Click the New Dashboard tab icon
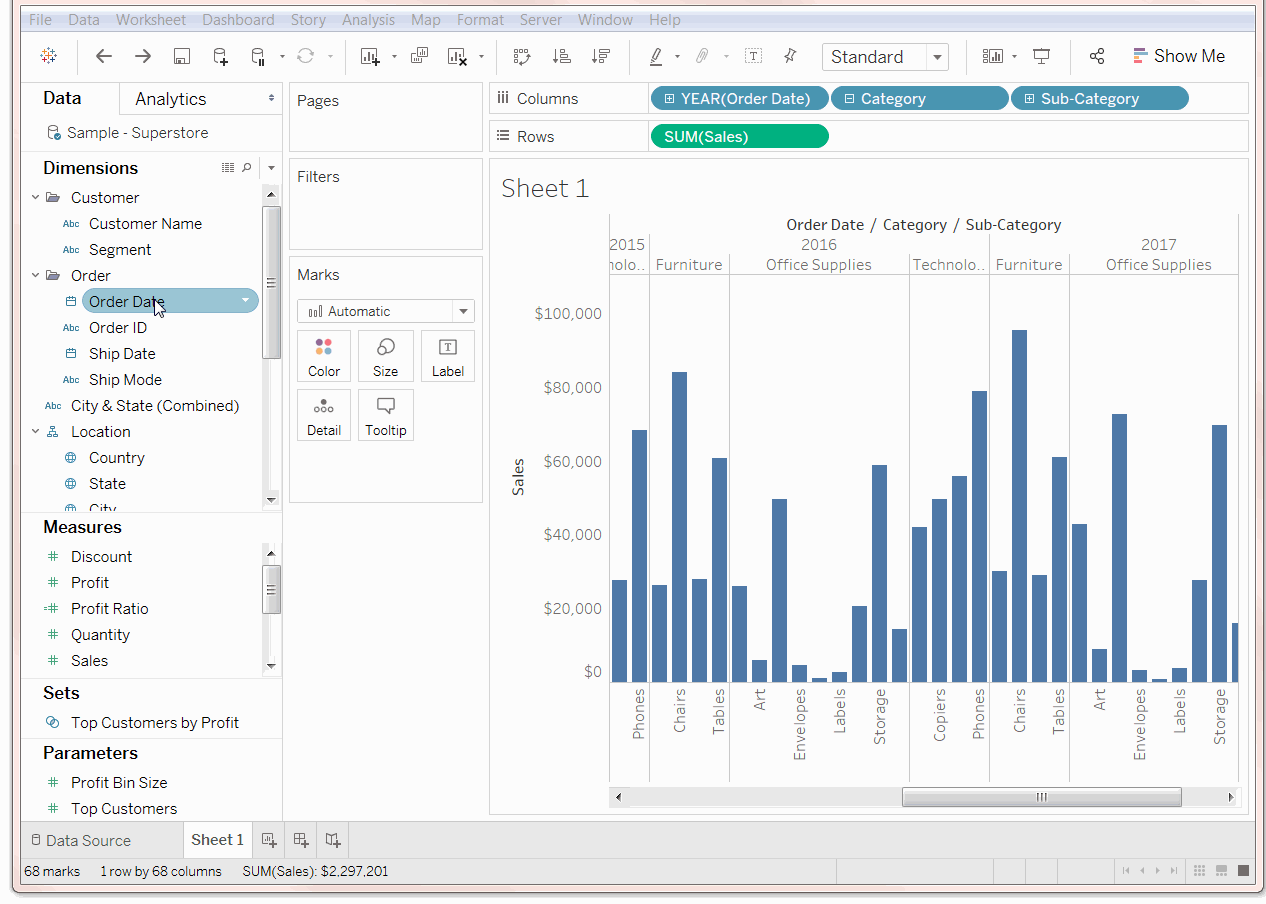 301,840
